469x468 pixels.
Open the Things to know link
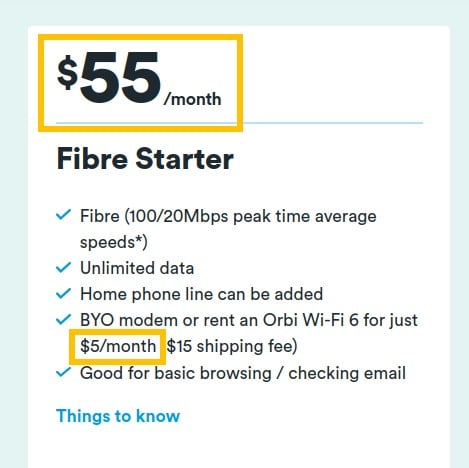click(118, 416)
